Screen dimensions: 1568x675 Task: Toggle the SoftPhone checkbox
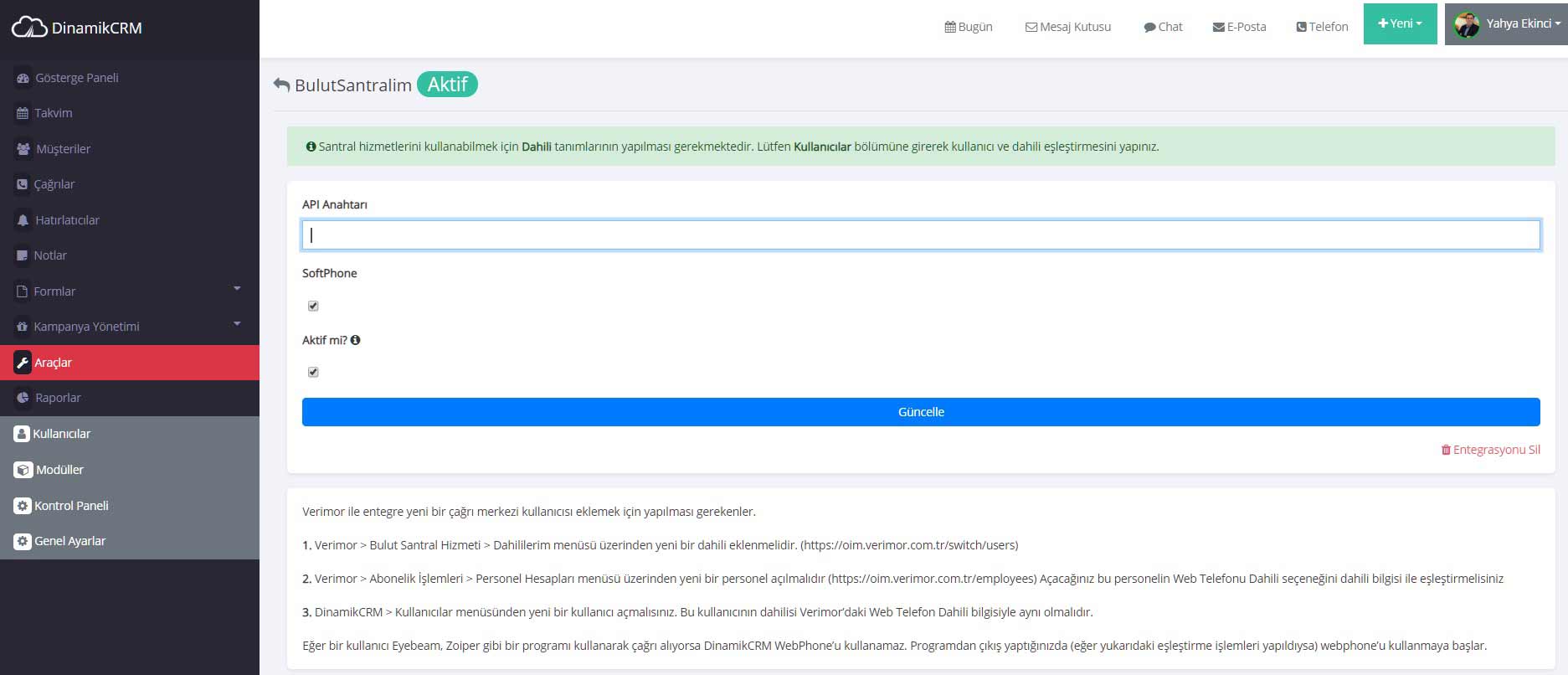click(313, 307)
